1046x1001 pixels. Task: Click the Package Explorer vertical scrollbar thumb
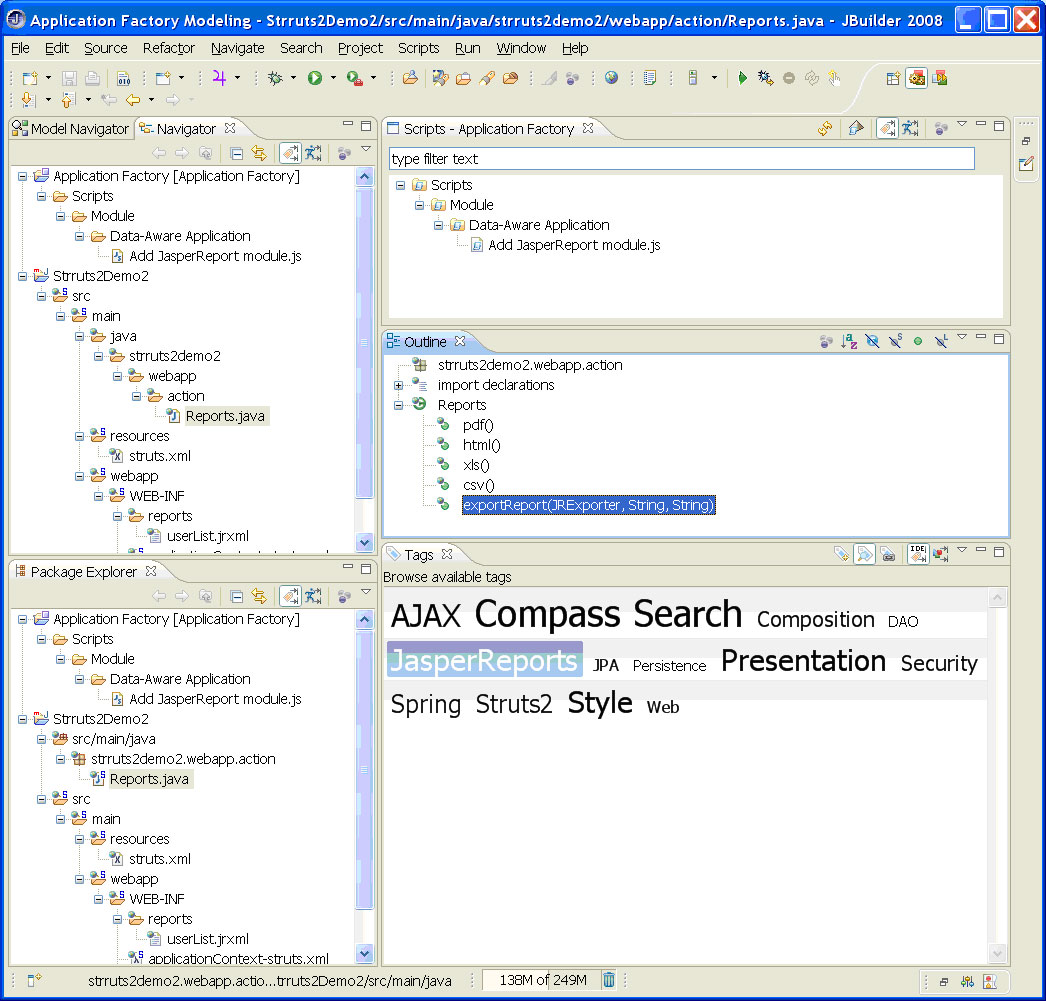click(364, 770)
